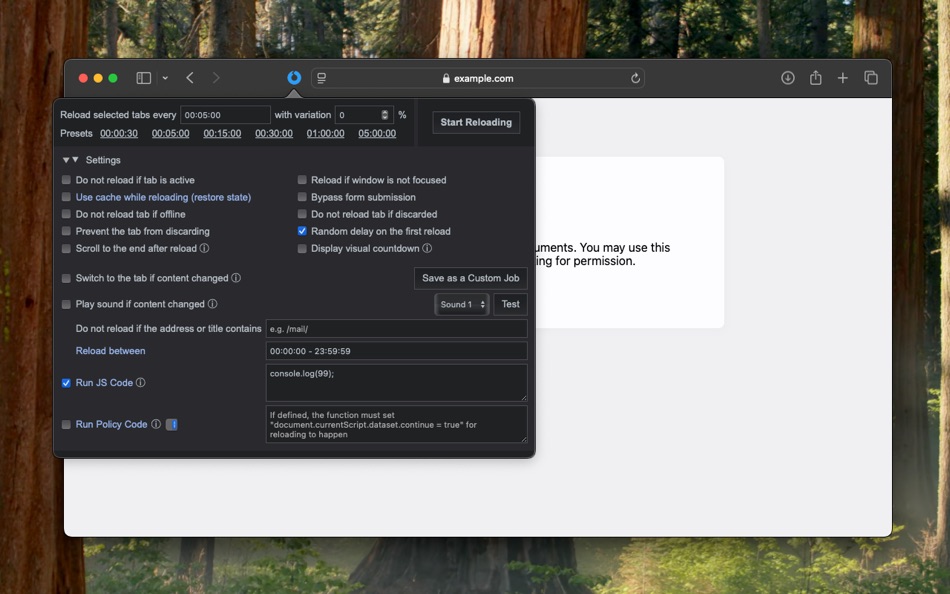Open the Run Policy Code link
The image size is (950, 594).
tap(111, 424)
